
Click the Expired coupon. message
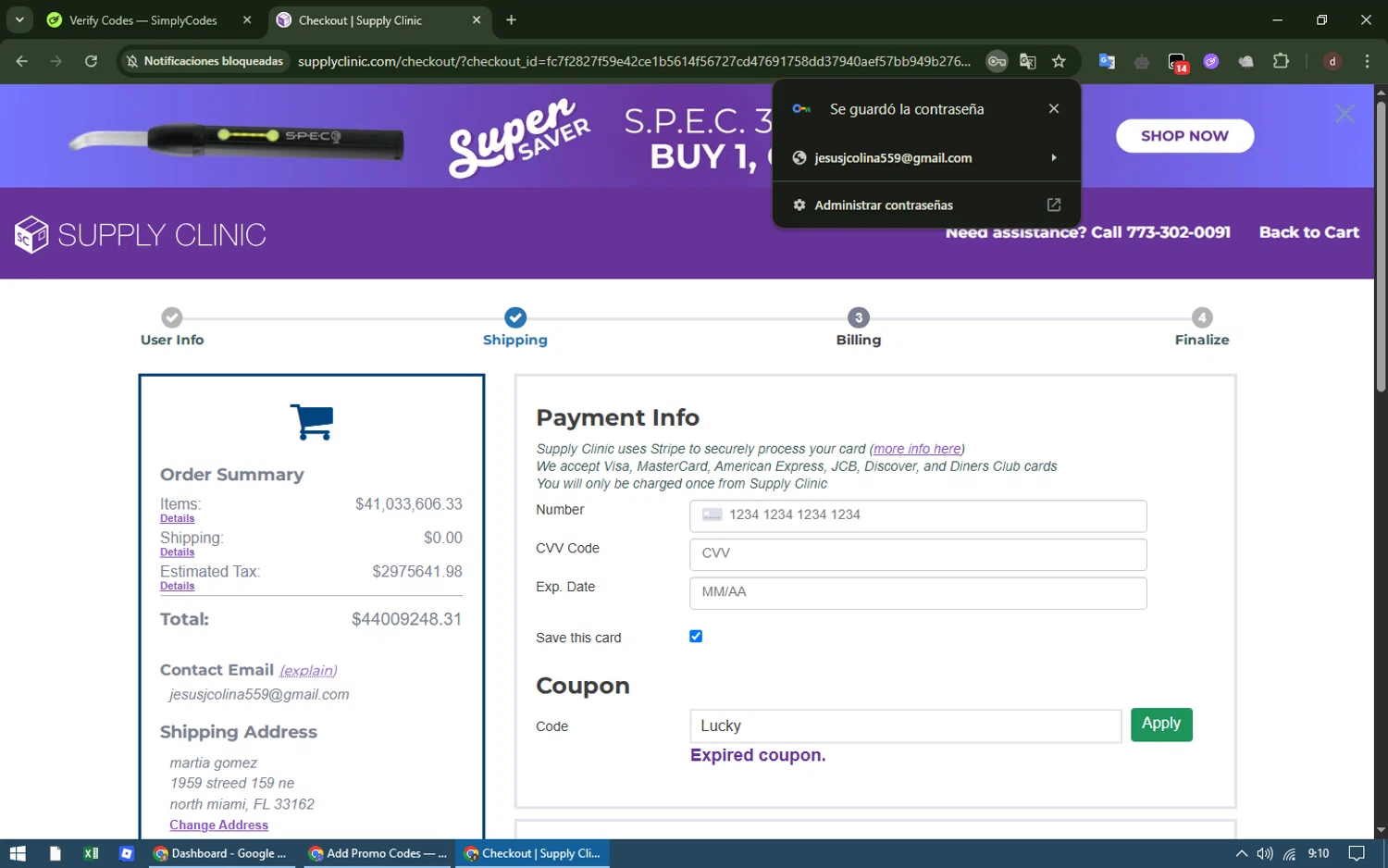point(758,755)
